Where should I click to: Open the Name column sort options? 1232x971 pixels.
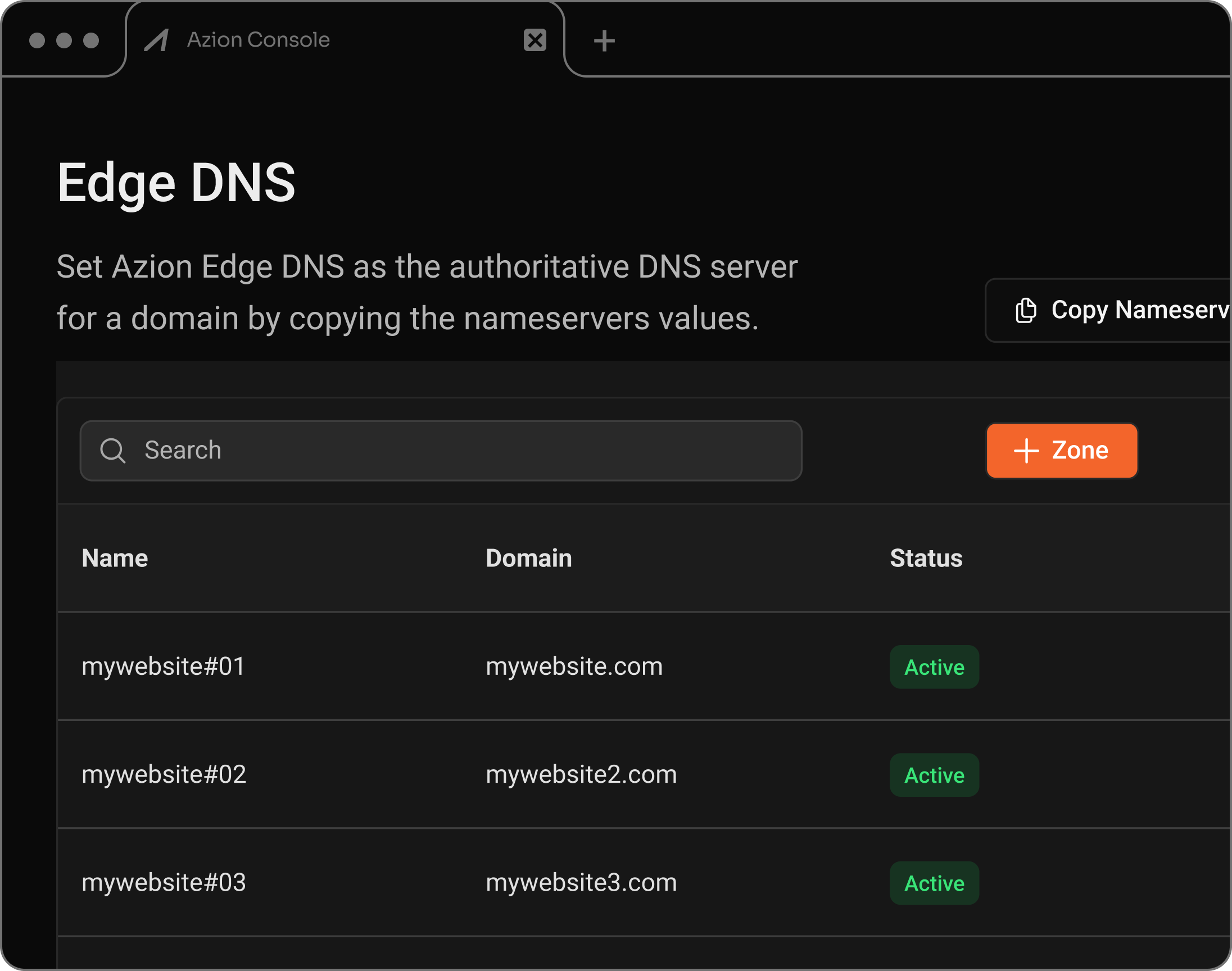pyautogui.click(x=114, y=557)
